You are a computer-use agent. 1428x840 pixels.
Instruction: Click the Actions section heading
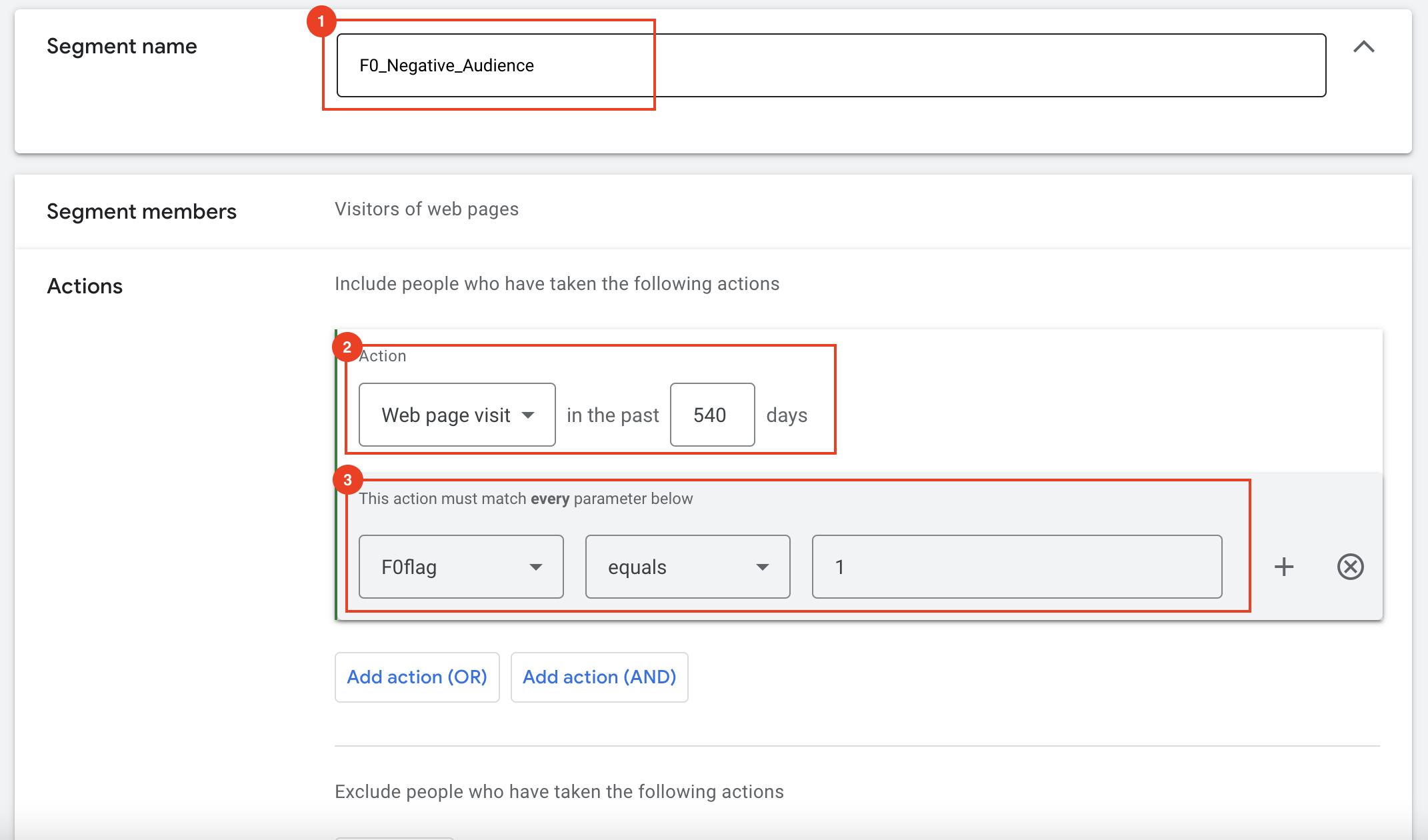pos(85,286)
